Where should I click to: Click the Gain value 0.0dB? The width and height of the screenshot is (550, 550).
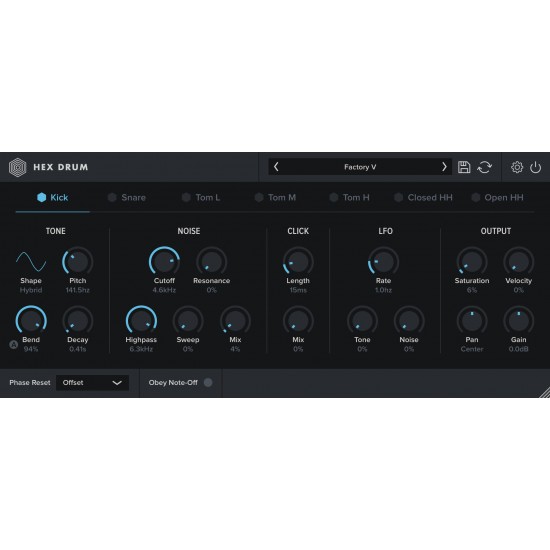(x=519, y=349)
